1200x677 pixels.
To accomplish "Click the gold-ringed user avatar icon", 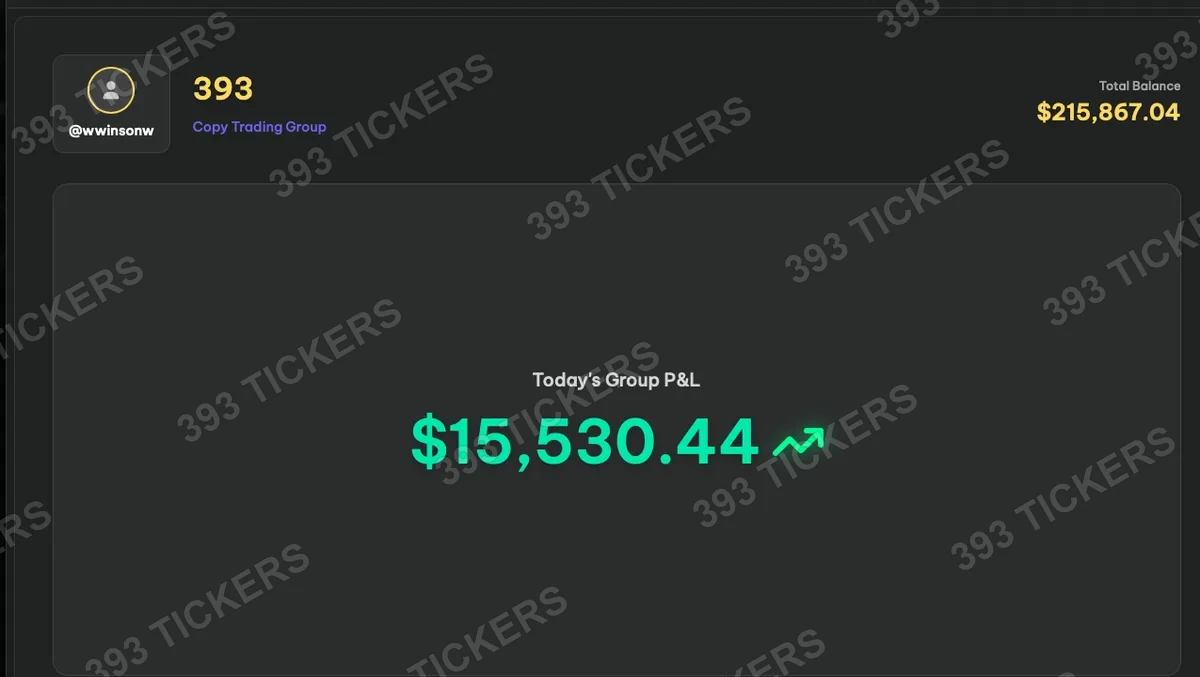I will pyautogui.click(x=111, y=91).
